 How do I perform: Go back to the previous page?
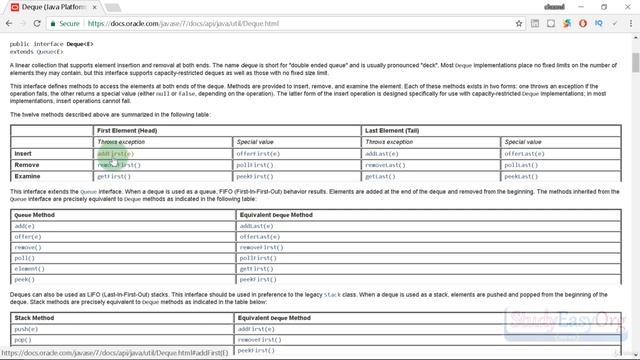point(9,24)
